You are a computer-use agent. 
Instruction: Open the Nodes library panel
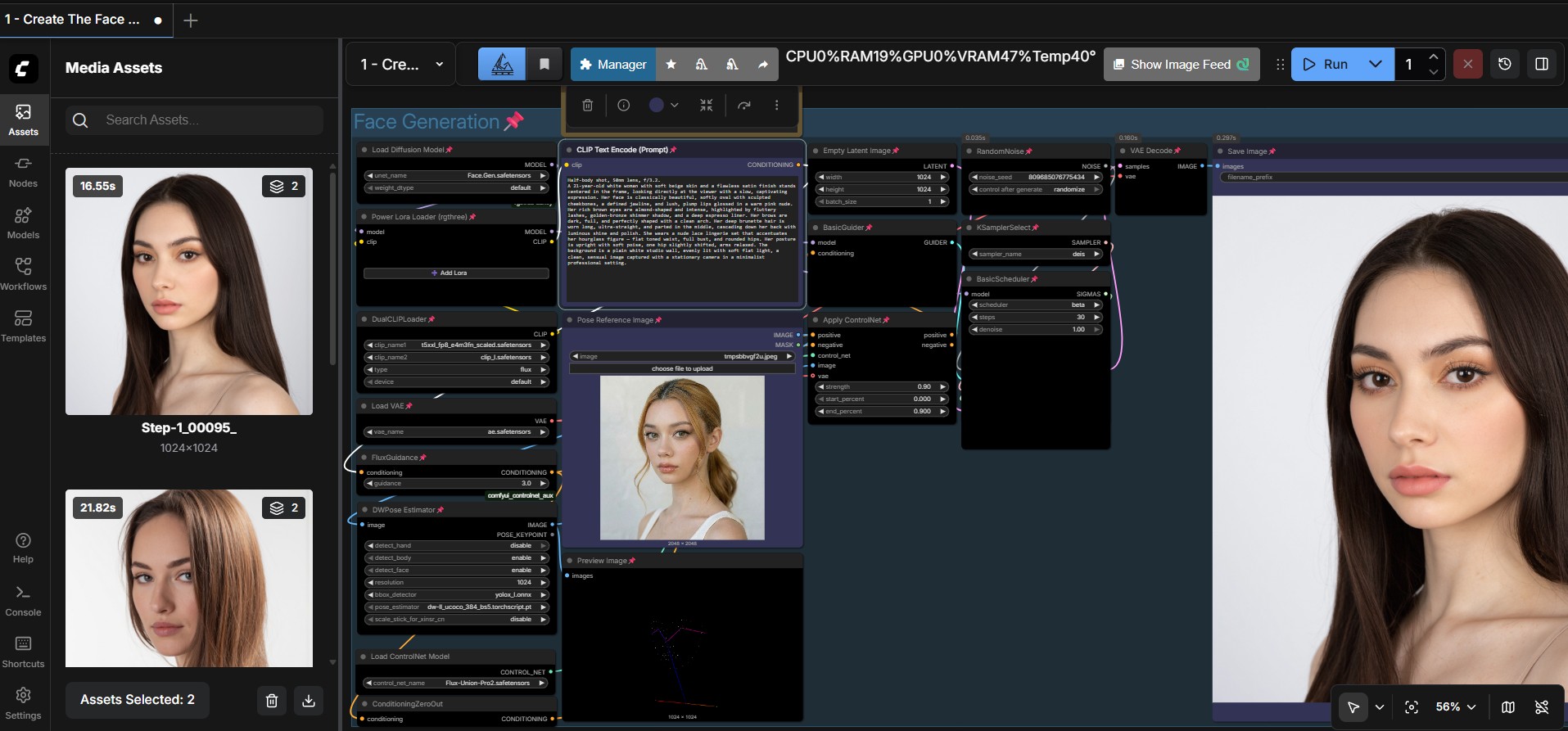coord(23,172)
